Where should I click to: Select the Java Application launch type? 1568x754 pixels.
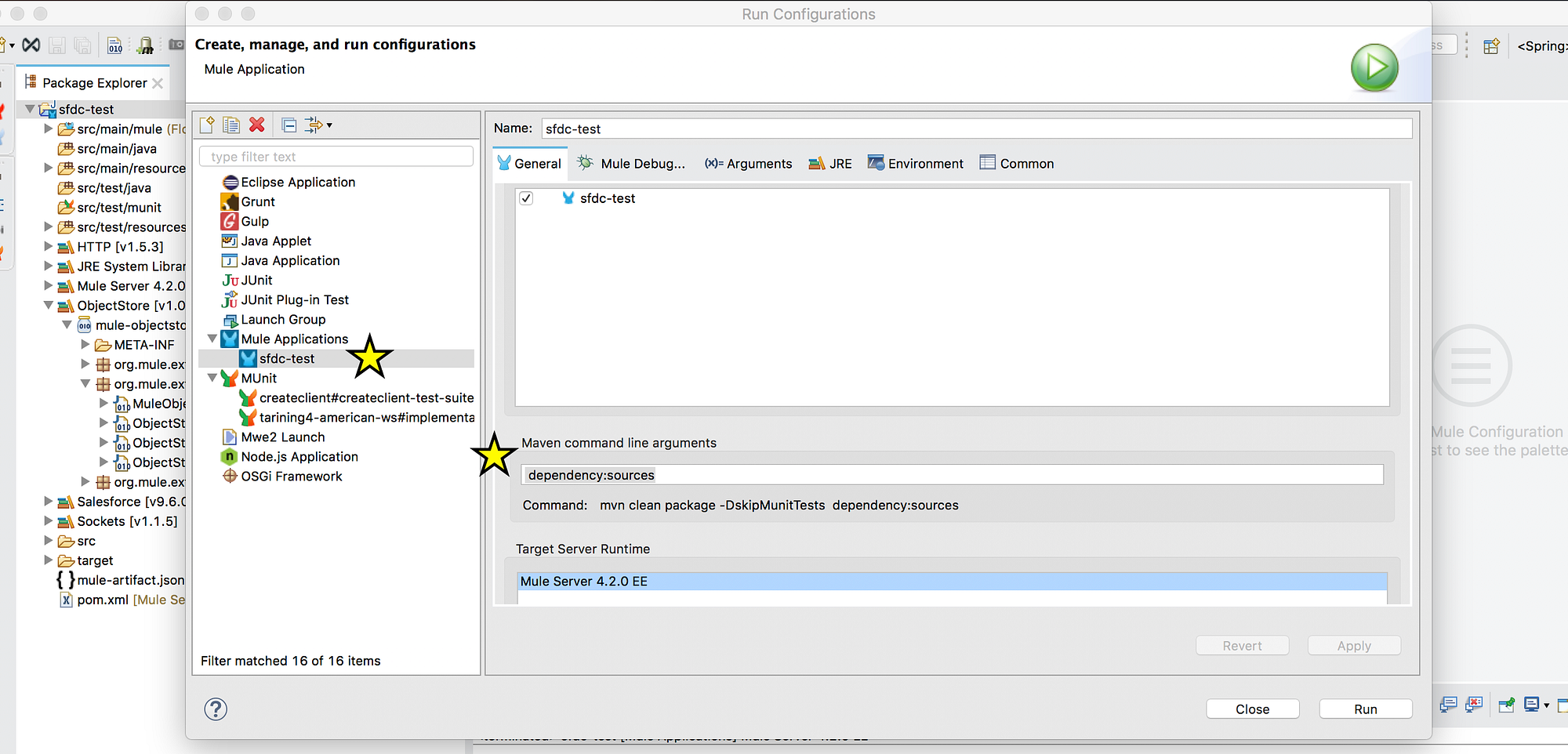point(289,260)
